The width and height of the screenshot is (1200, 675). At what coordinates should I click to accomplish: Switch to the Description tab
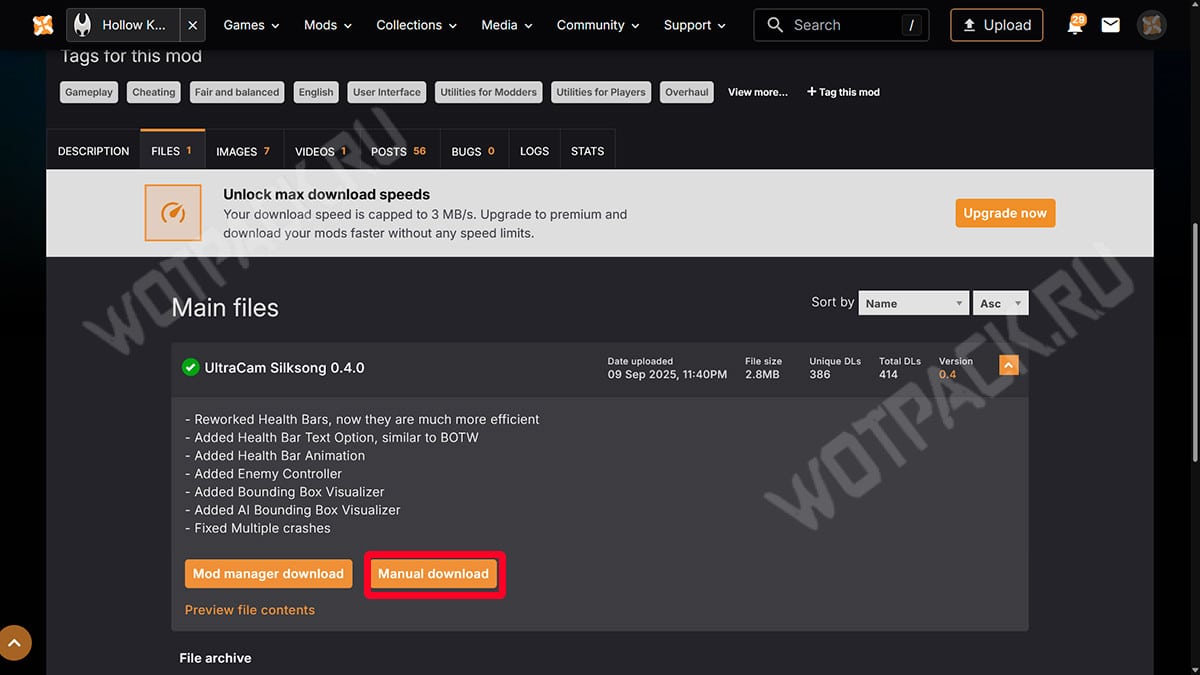(94, 151)
